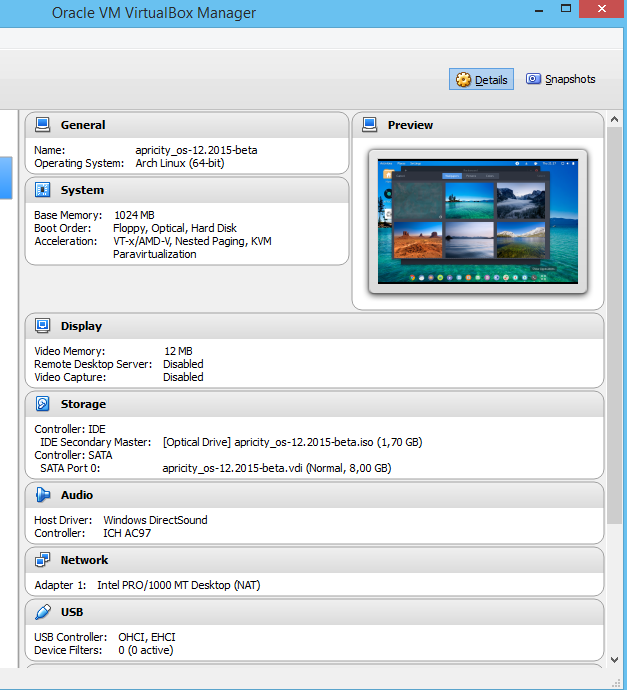The height and width of the screenshot is (690, 627).
Task: Click the Storage hard disk icon
Action: point(43,404)
